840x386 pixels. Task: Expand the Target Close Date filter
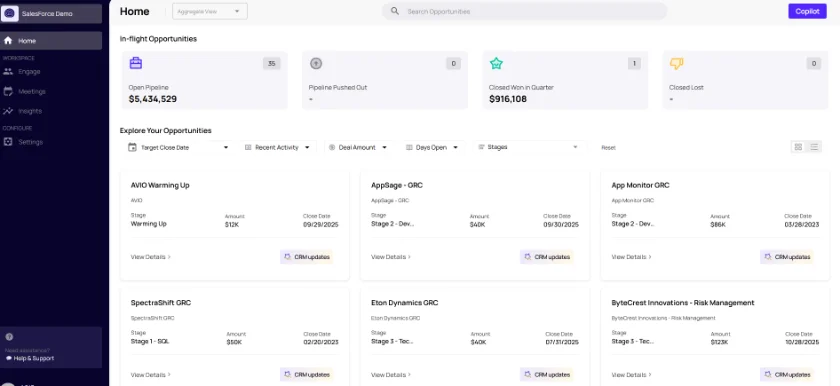[178, 147]
